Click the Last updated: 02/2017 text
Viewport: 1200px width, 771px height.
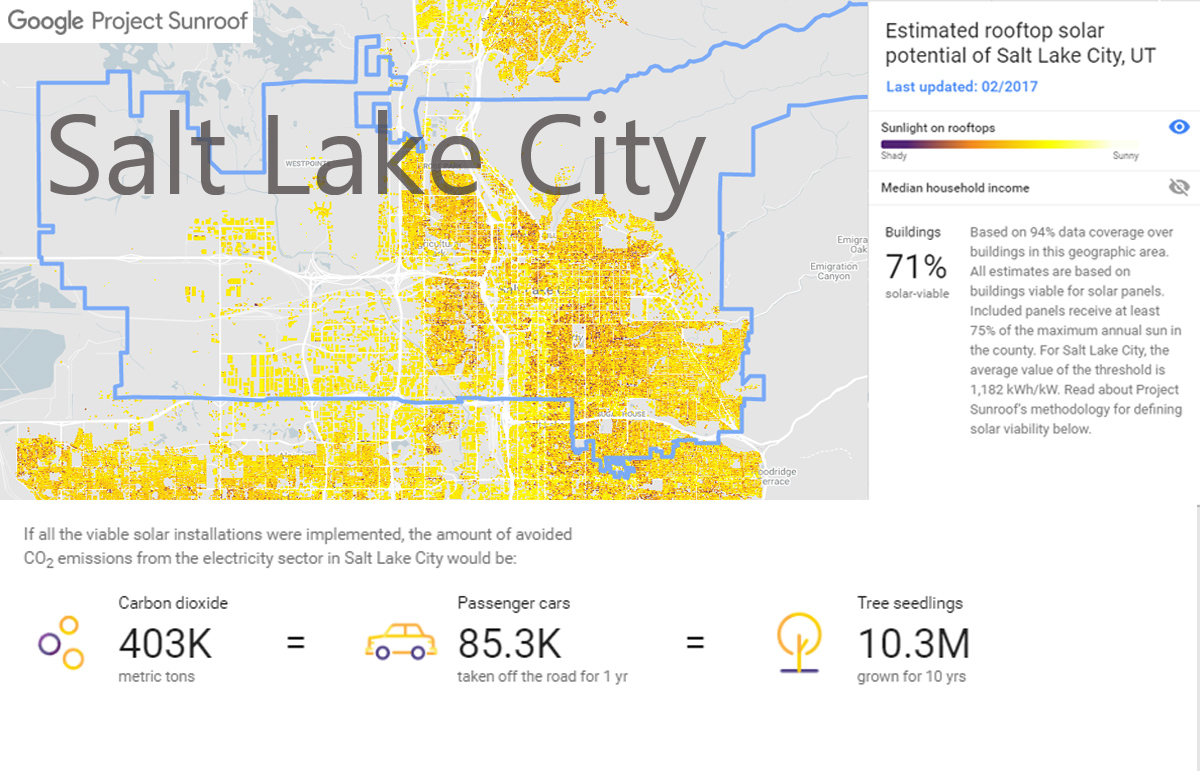(962, 87)
